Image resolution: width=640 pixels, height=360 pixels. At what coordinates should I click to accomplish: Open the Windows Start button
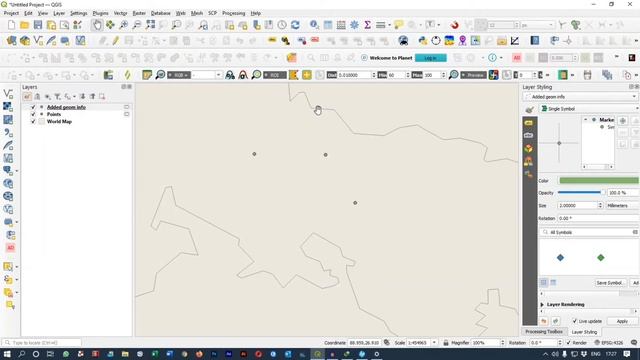click(7, 354)
